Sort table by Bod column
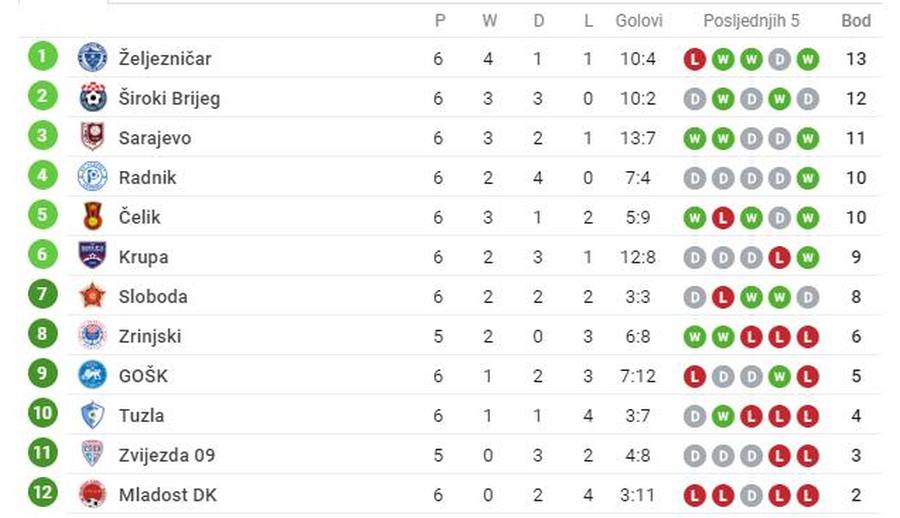900x518 pixels. click(x=855, y=20)
